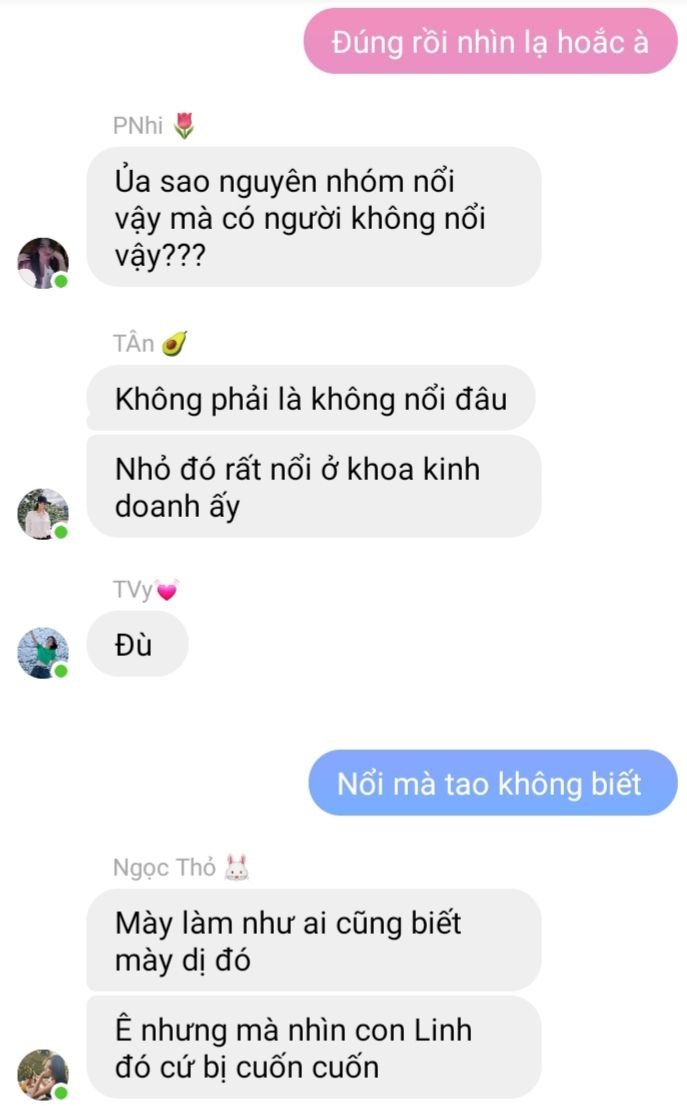The width and height of the screenshot is (687, 1106).
Task: Click the tulip emoji beside PNhi
Action: (x=184, y=126)
